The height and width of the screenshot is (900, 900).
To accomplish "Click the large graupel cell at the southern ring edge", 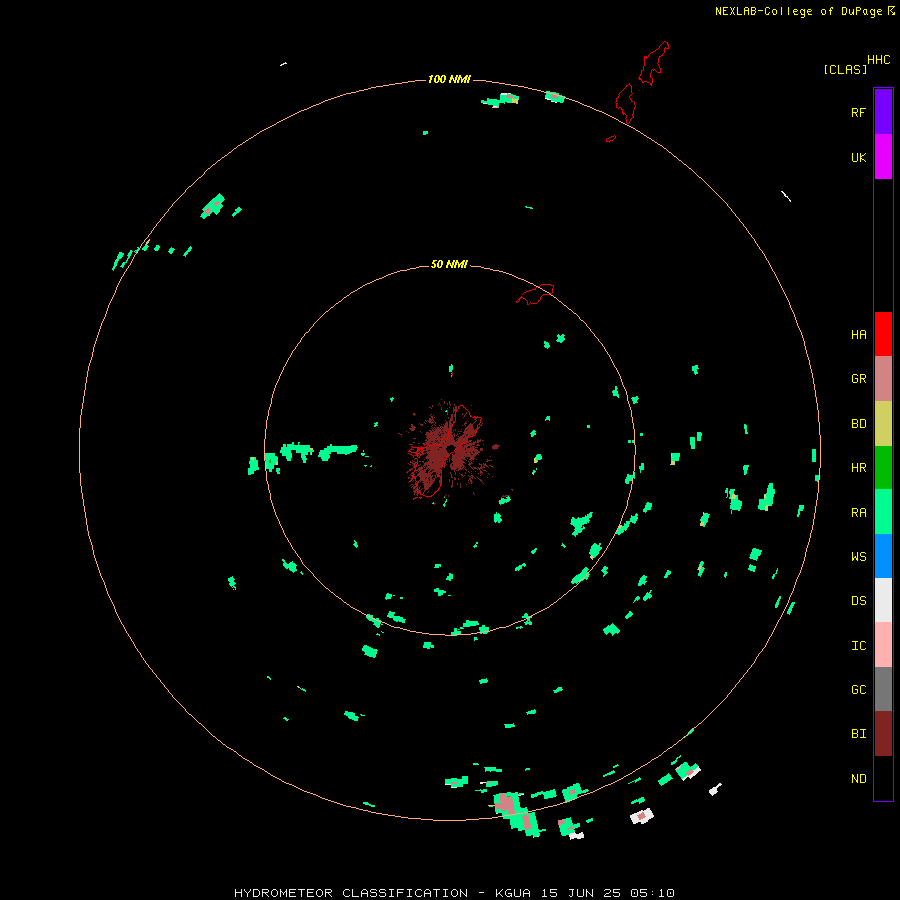I will [x=516, y=813].
